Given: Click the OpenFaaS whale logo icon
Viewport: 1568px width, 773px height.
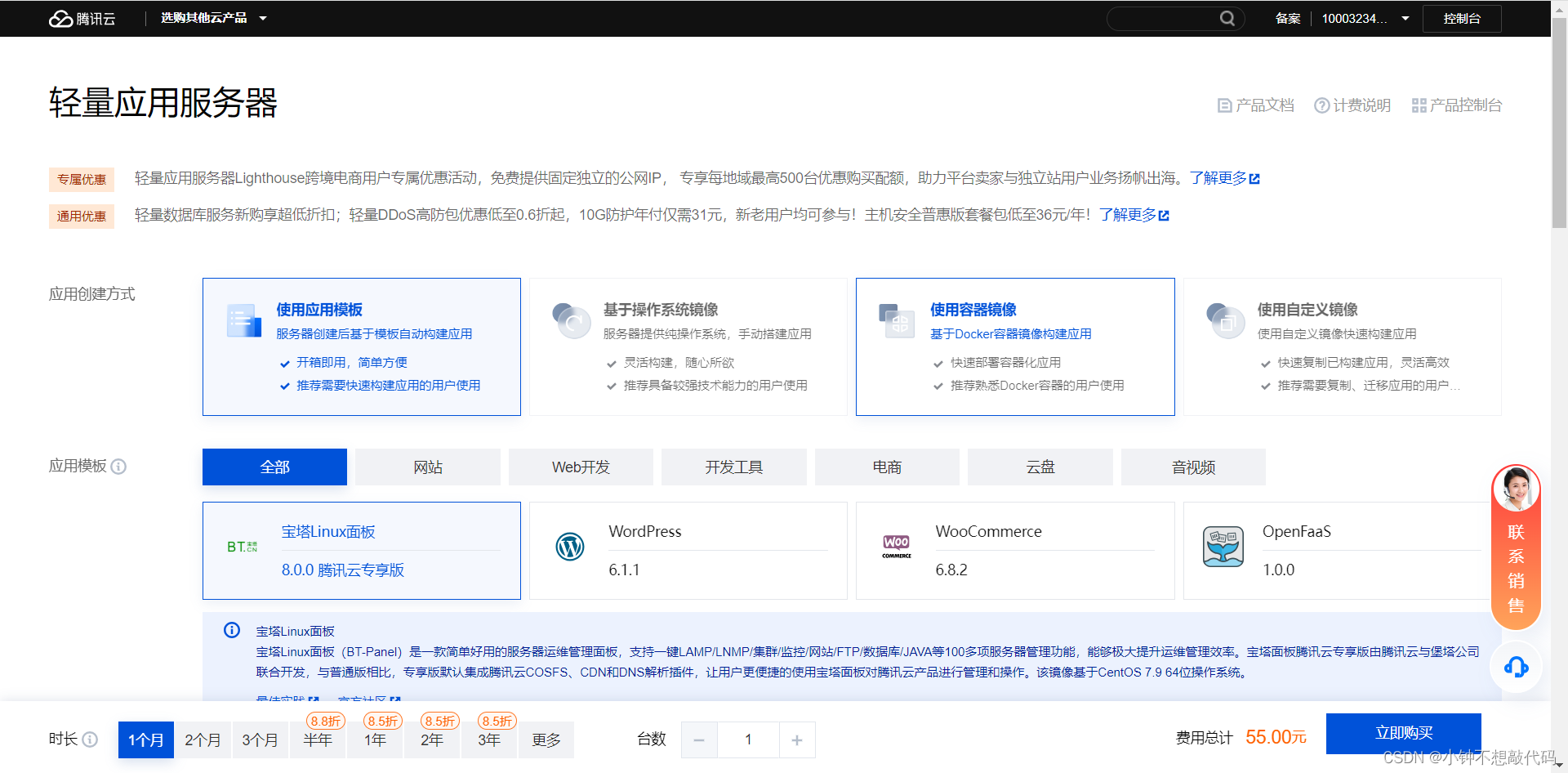Looking at the screenshot, I should coord(1223,547).
